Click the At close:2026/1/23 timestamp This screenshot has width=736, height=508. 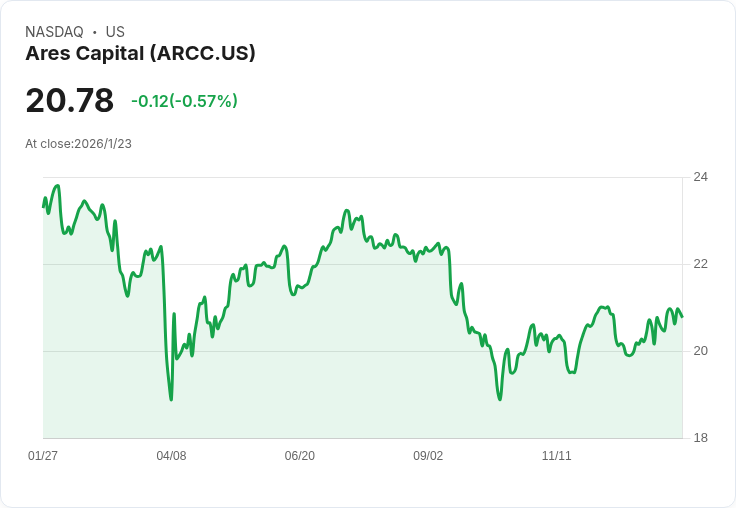click(78, 144)
